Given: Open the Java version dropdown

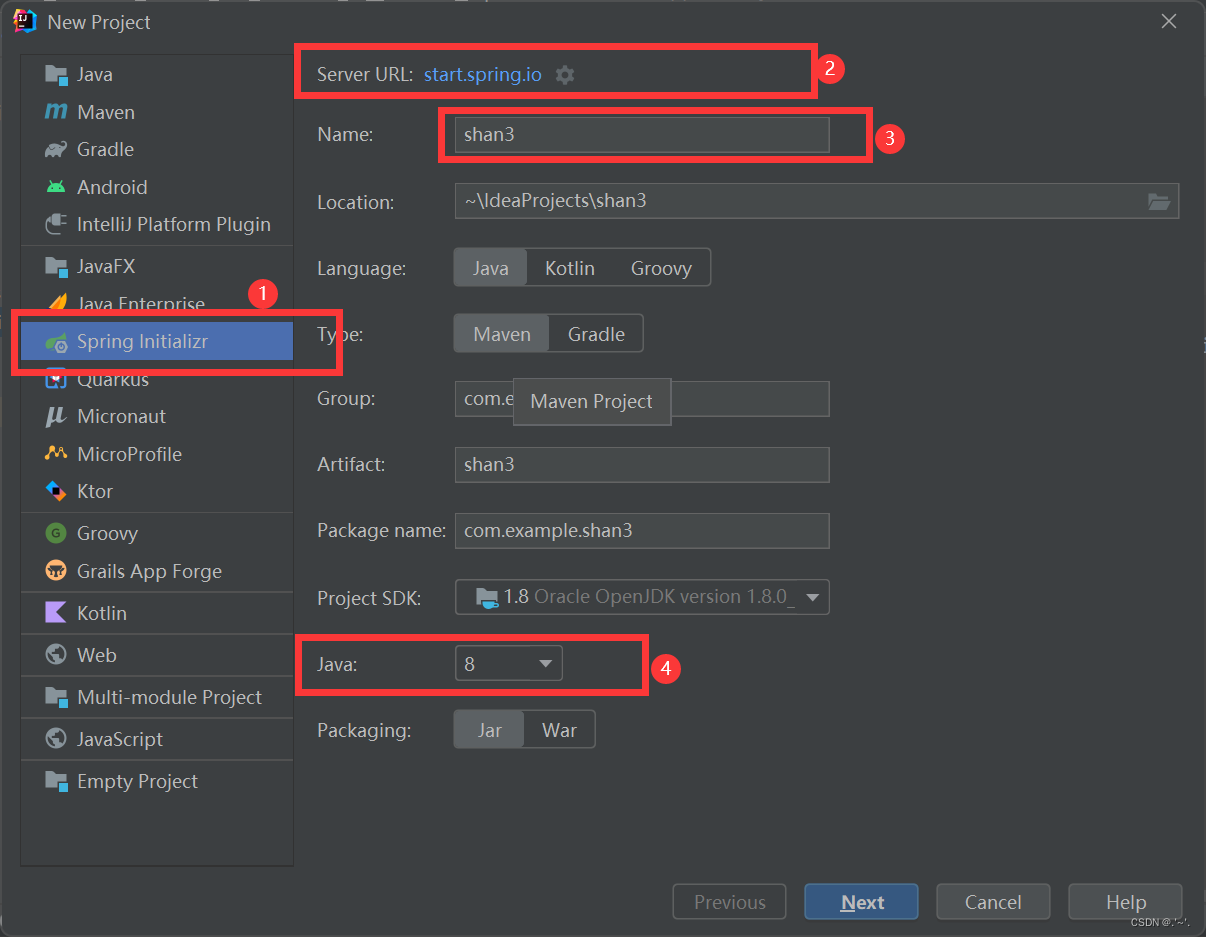Looking at the screenshot, I should point(508,664).
